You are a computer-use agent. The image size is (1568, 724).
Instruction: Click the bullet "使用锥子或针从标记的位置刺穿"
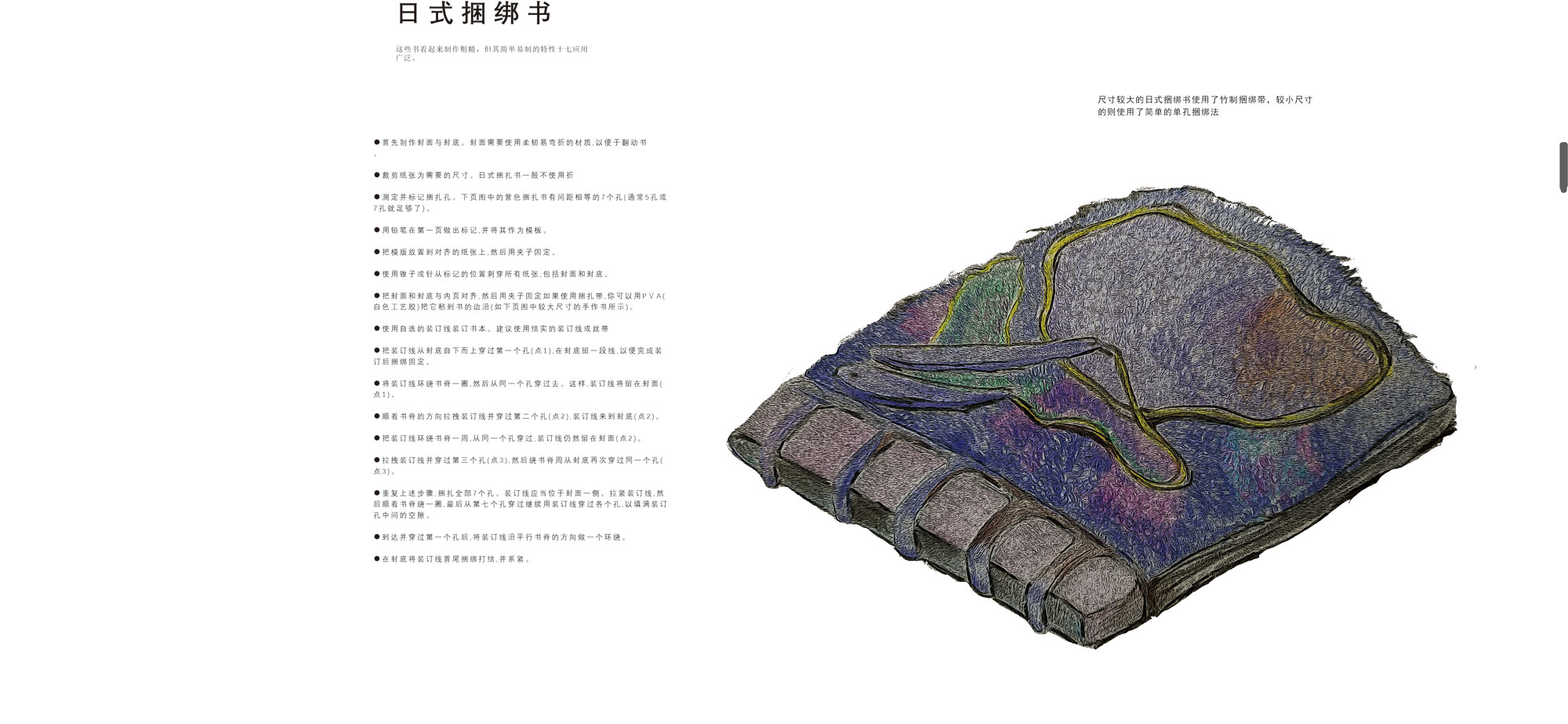click(x=492, y=274)
